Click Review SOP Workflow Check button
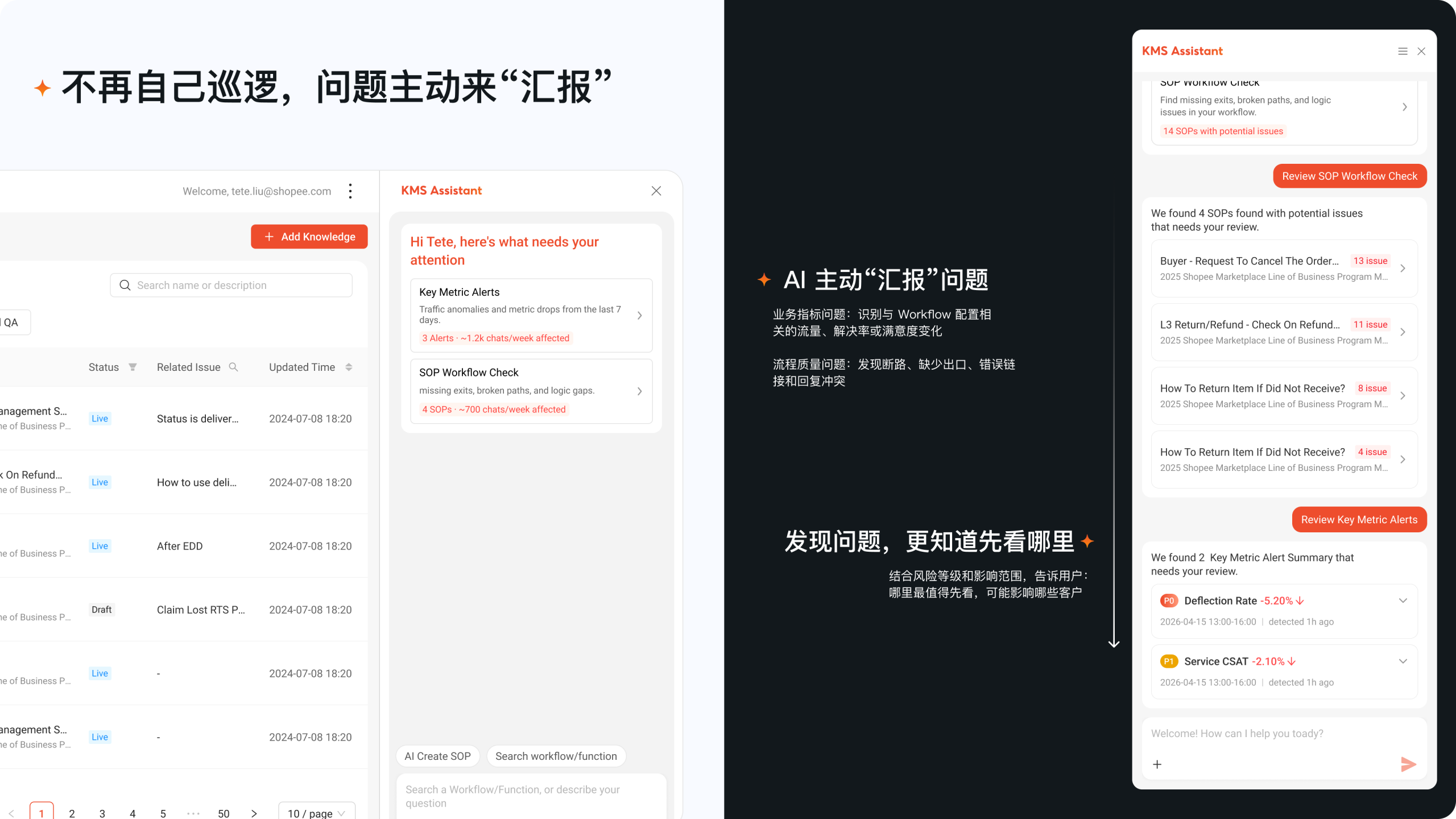Image resolution: width=1456 pixels, height=819 pixels. (x=1350, y=176)
